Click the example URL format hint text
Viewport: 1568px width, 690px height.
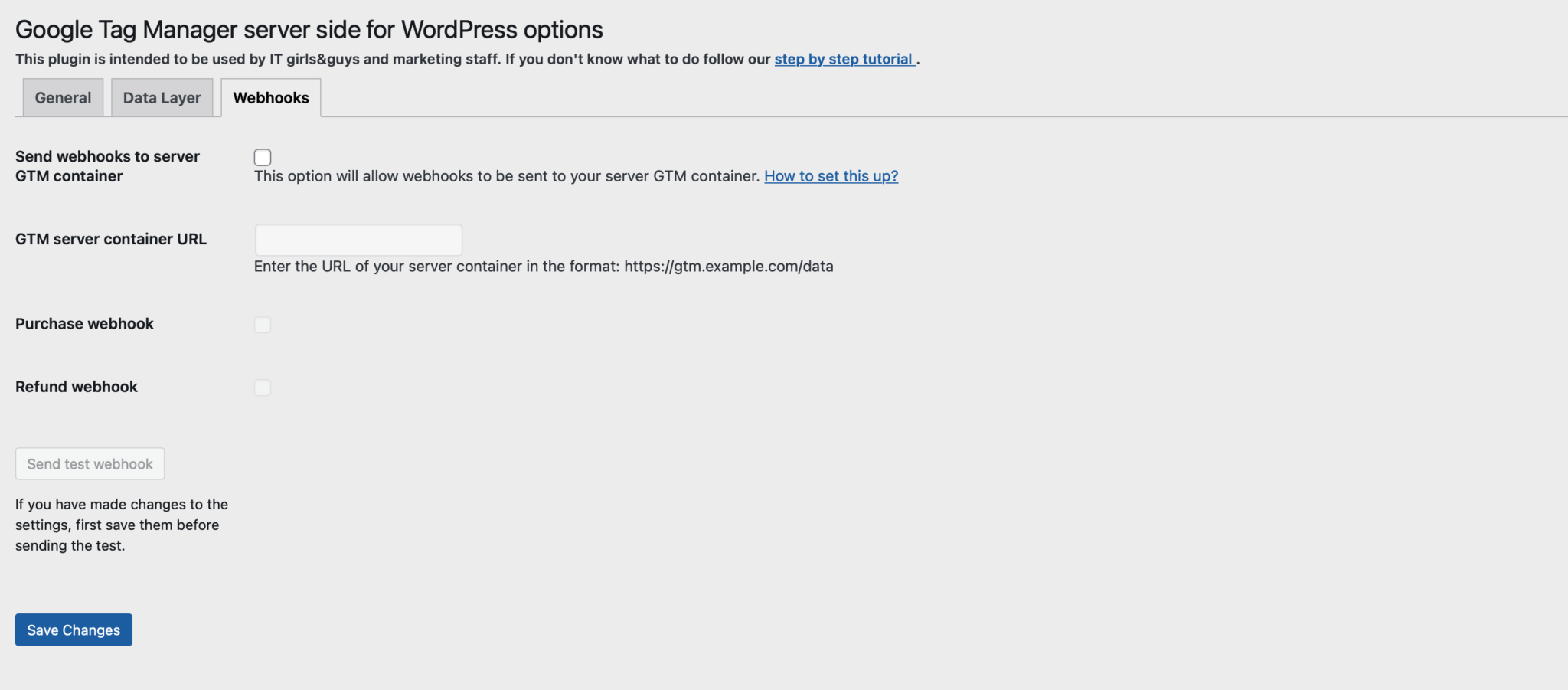pyautogui.click(x=544, y=267)
